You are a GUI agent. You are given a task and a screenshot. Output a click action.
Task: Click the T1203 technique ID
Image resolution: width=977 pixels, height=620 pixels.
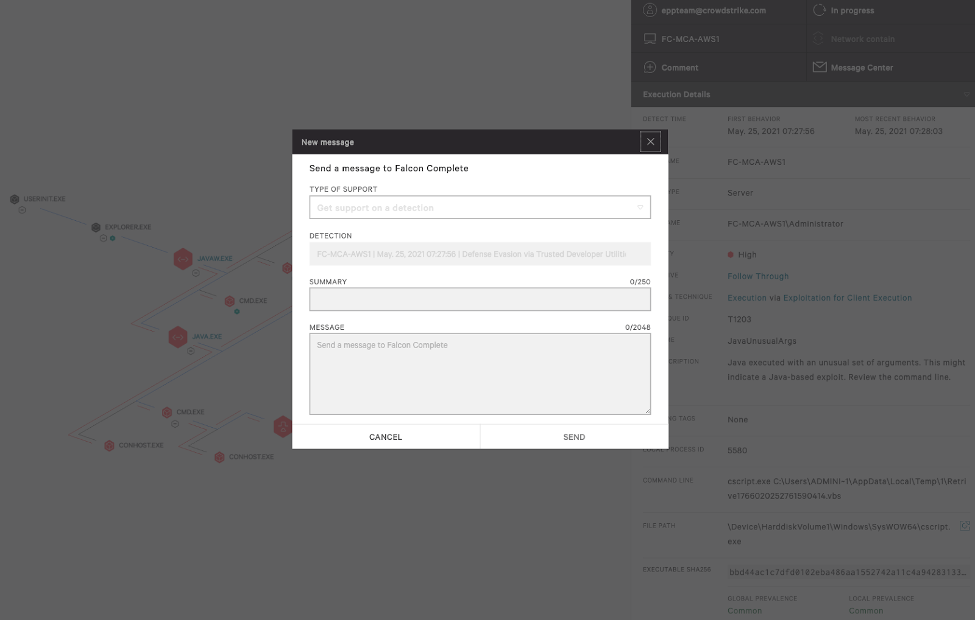pos(739,319)
